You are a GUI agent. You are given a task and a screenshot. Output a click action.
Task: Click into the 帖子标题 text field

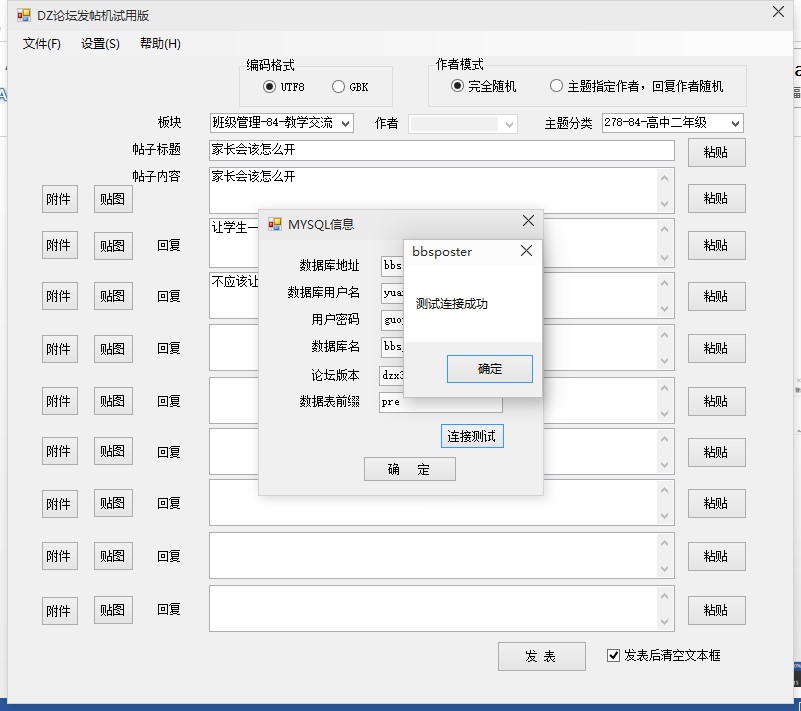(x=440, y=150)
